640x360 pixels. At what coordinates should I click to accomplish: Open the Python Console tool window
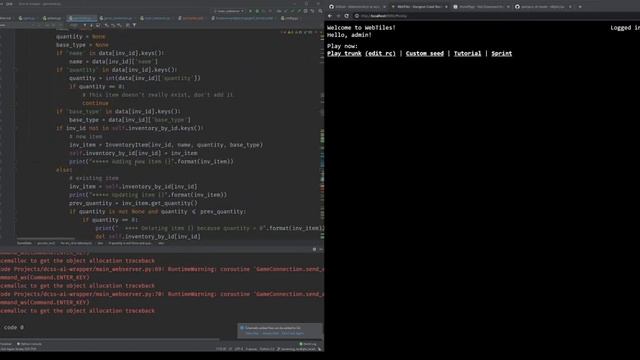(x=29, y=344)
